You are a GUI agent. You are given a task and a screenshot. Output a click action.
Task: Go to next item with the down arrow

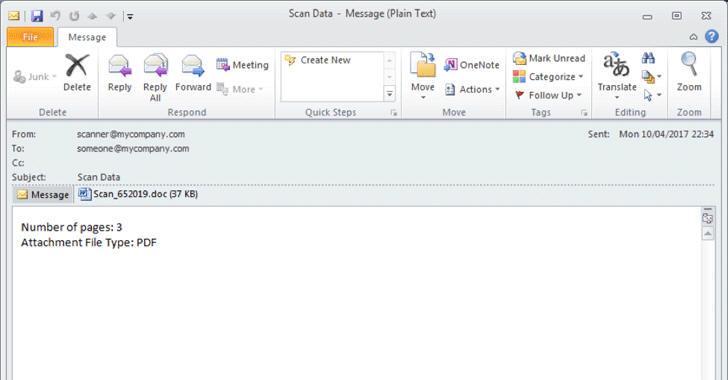click(110, 16)
